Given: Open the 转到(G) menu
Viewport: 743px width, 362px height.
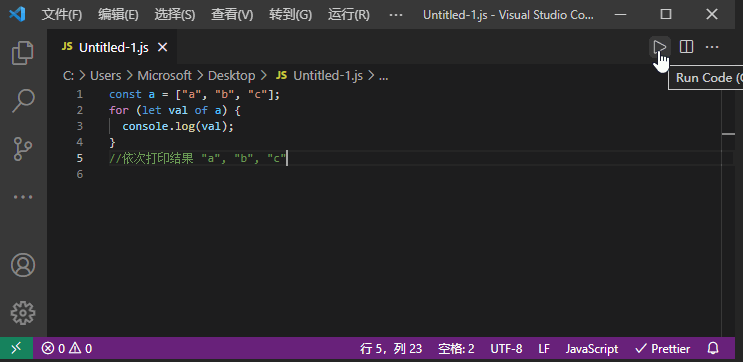Looking at the screenshot, I should coord(290,15).
